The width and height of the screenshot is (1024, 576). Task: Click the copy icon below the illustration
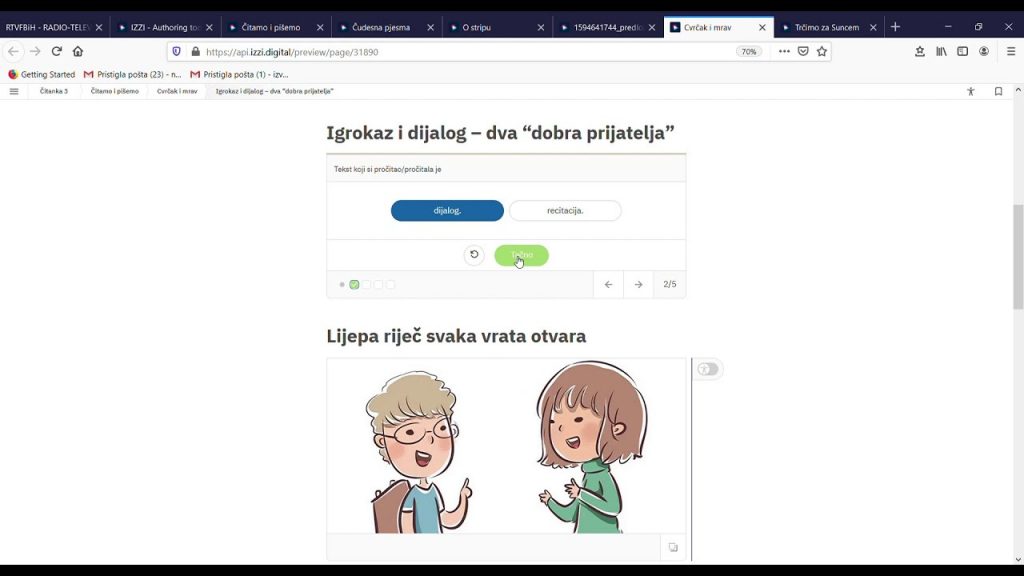point(673,547)
